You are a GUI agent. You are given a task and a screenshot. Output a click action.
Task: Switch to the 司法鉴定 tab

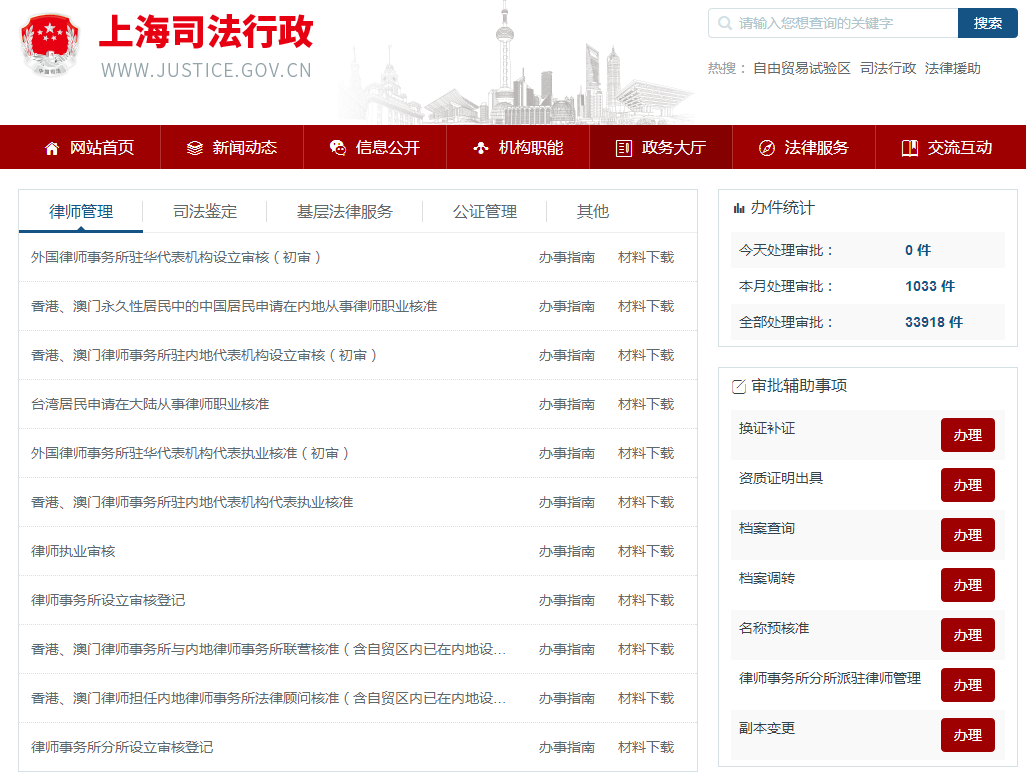click(x=205, y=211)
